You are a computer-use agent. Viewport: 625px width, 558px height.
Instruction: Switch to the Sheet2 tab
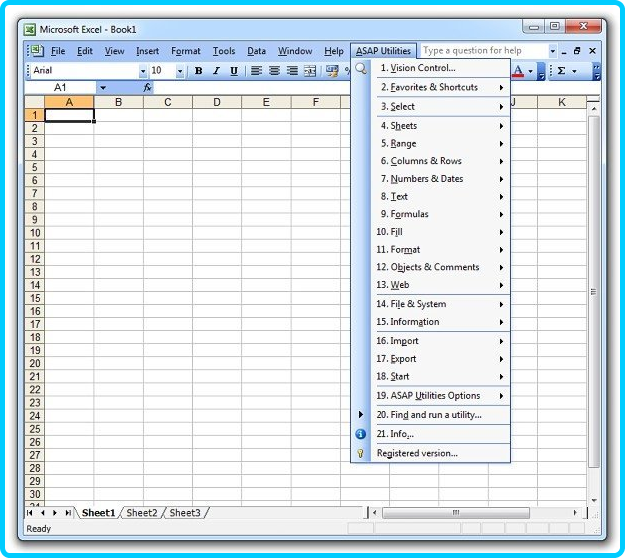(142, 513)
